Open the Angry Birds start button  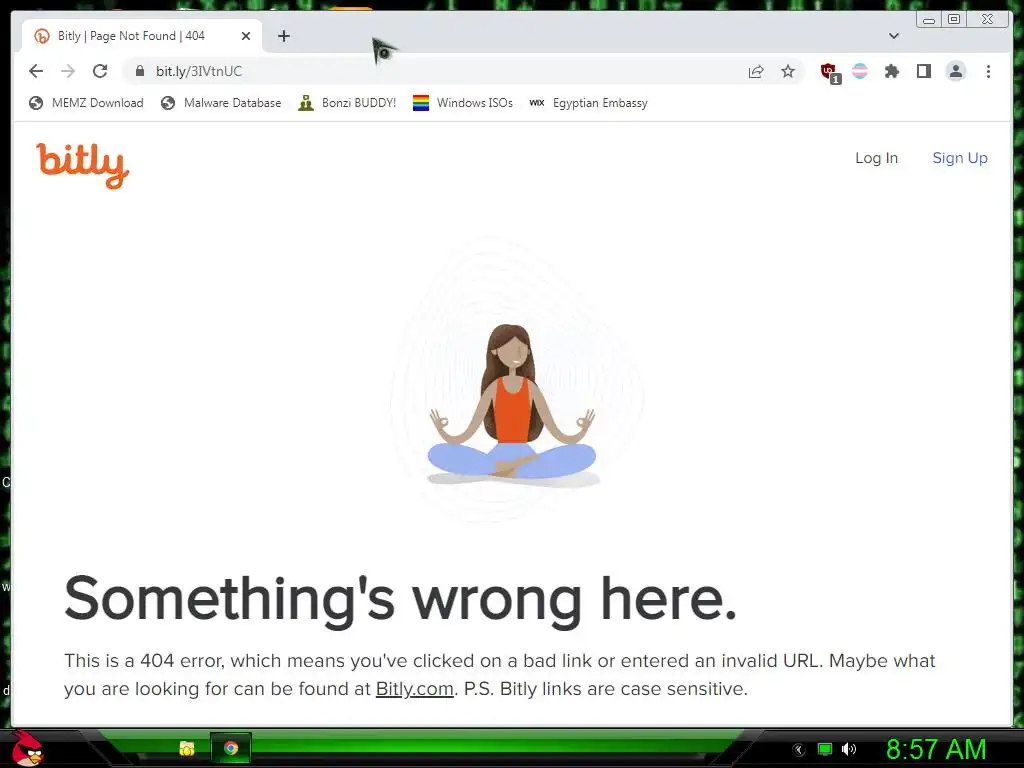pos(28,749)
